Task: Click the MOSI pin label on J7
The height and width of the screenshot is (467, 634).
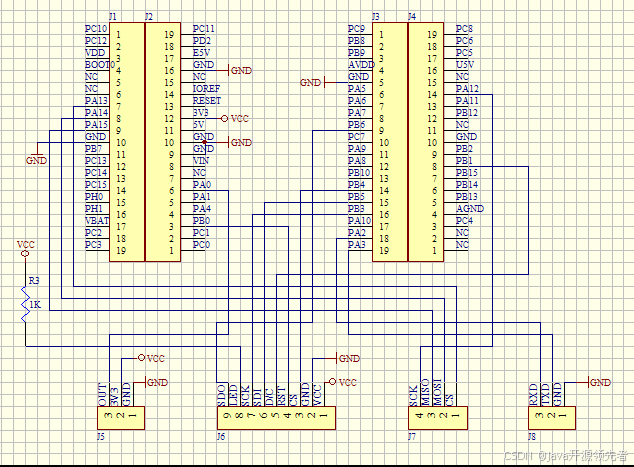Action: pos(437,392)
